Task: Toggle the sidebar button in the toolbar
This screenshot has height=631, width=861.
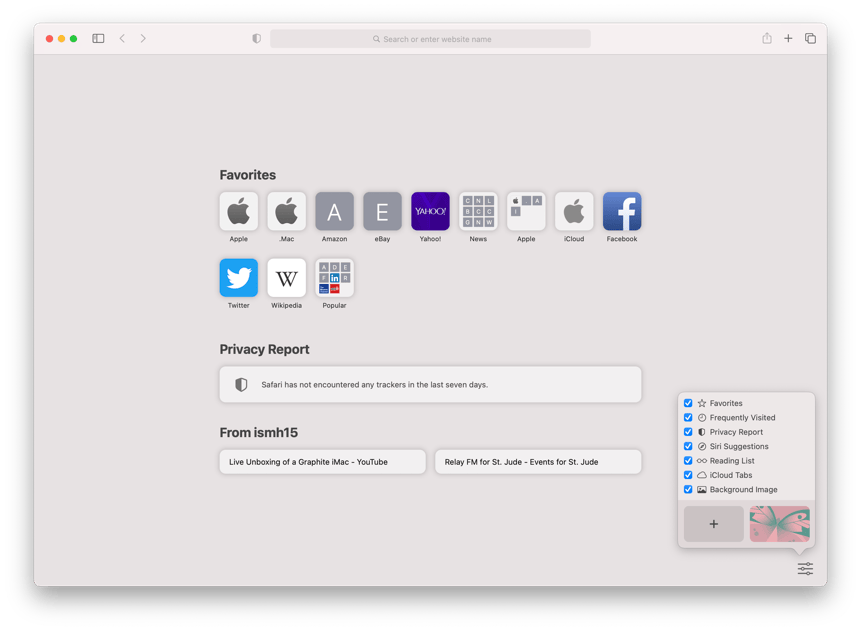Action: coord(98,38)
